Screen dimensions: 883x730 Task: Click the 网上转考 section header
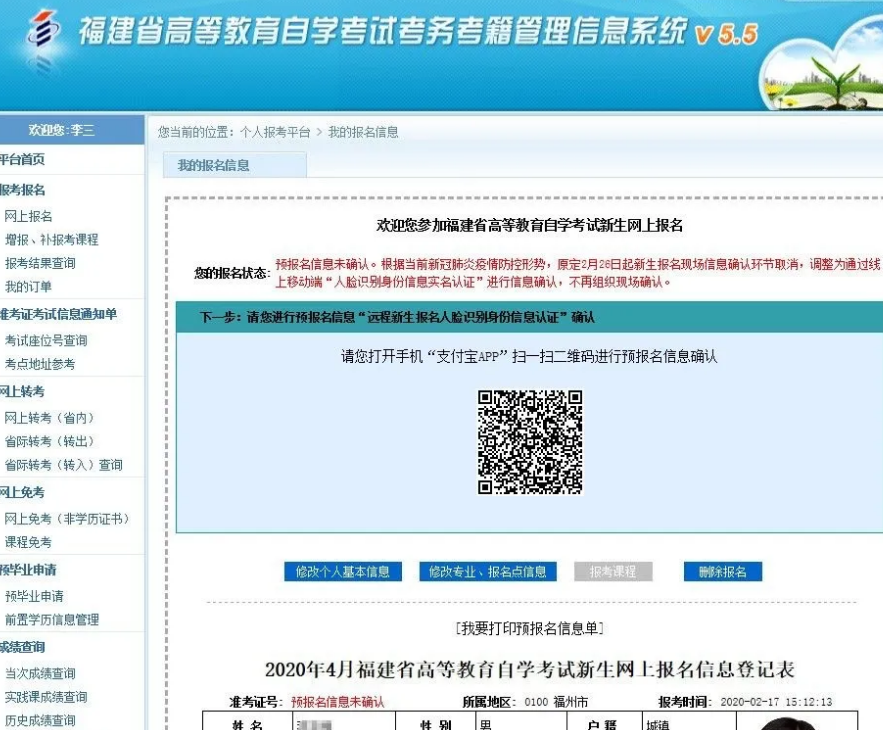pyautogui.click(x=22, y=391)
